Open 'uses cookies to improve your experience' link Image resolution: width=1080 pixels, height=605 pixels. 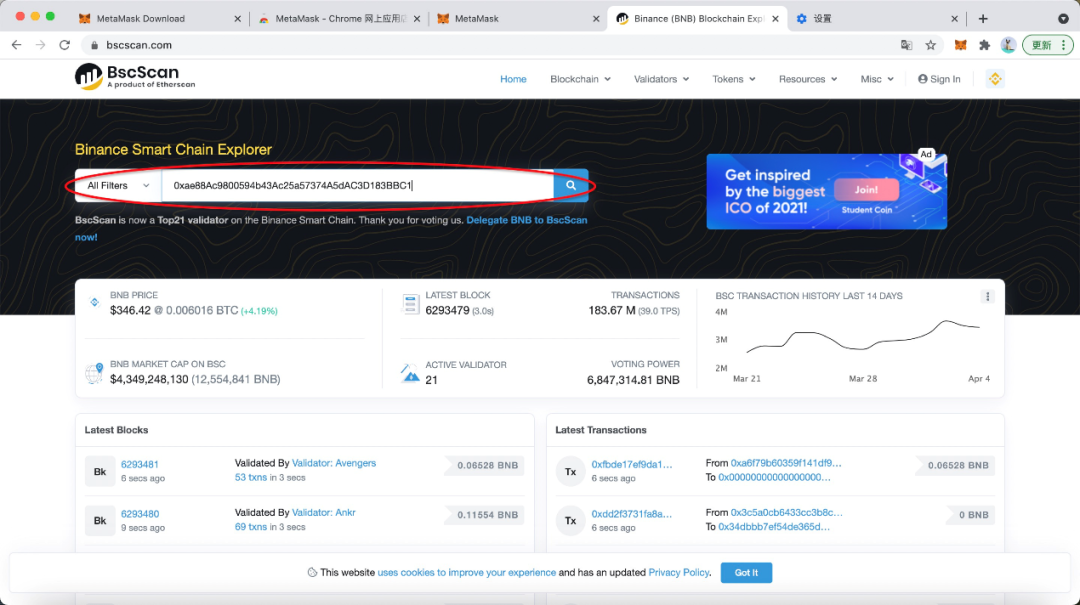tap(466, 573)
